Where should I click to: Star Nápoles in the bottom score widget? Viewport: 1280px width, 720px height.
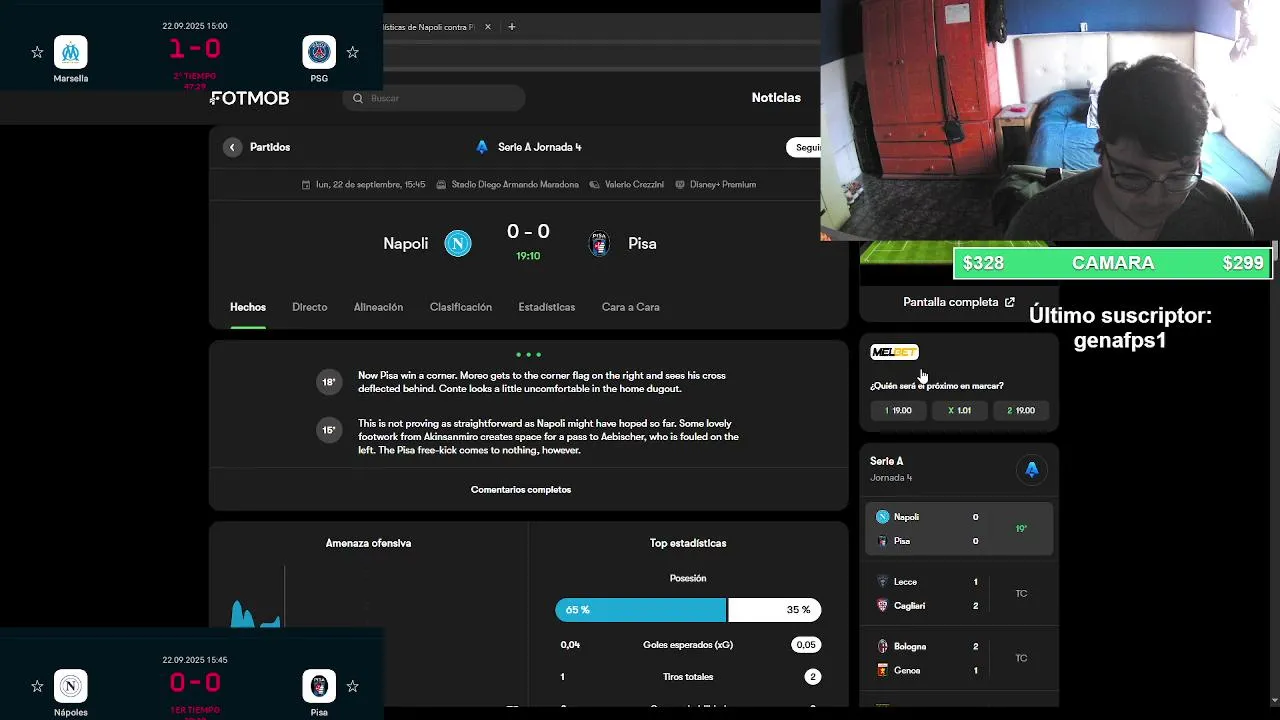(37, 686)
